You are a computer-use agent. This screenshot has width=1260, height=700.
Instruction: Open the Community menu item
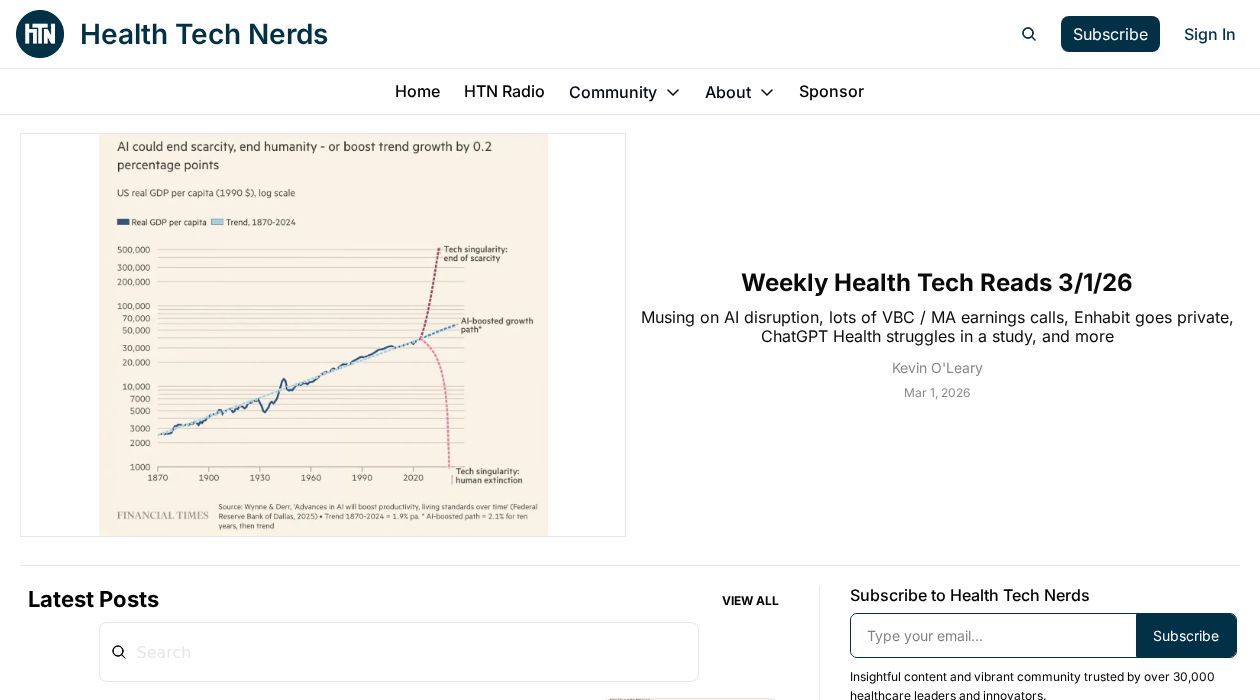click(x=612, y=92)
